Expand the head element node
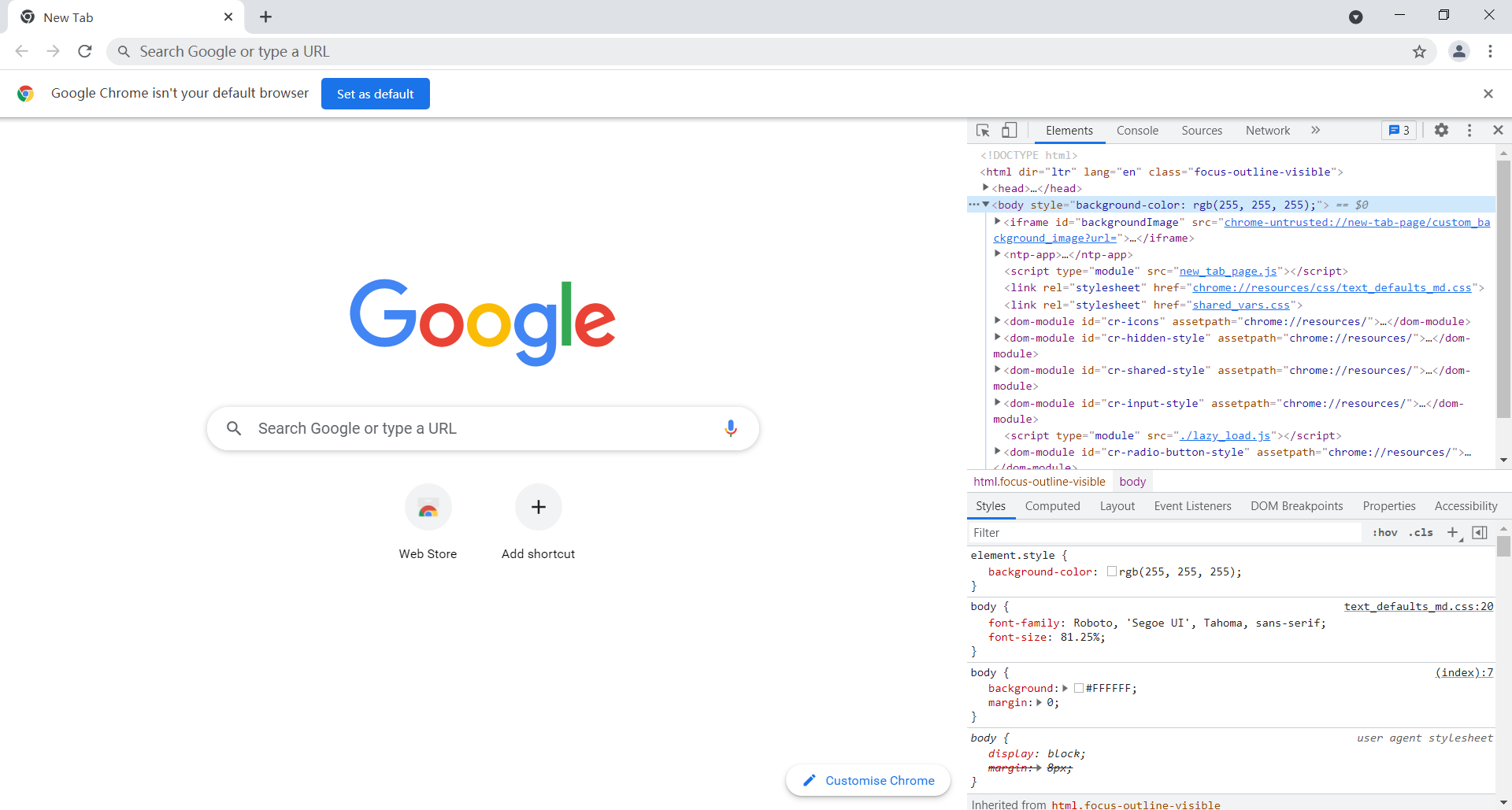The height and width of the screenshot is (810, 1512). [985, 187]
